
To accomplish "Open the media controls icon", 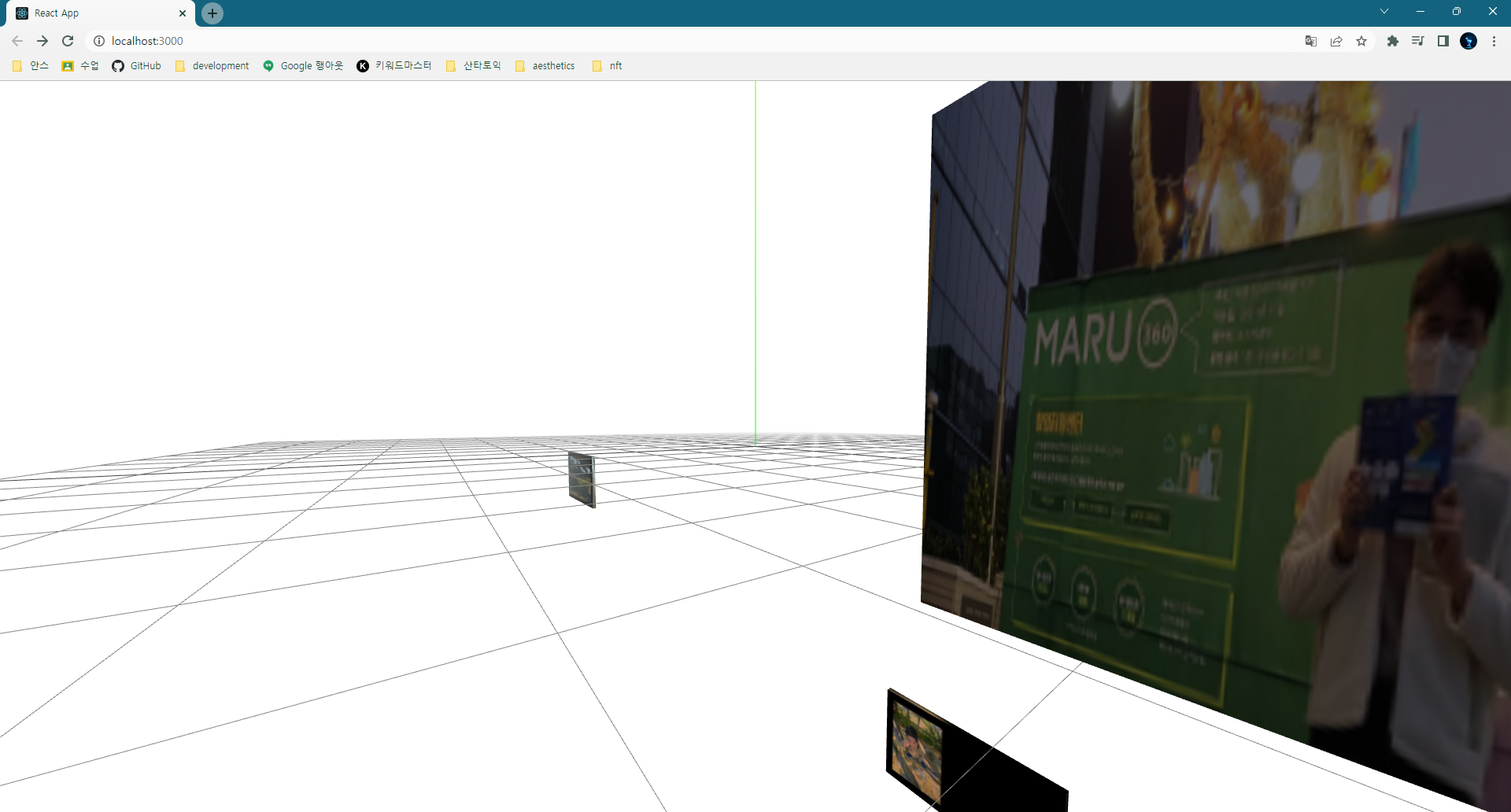I will tap(1418, 41).
